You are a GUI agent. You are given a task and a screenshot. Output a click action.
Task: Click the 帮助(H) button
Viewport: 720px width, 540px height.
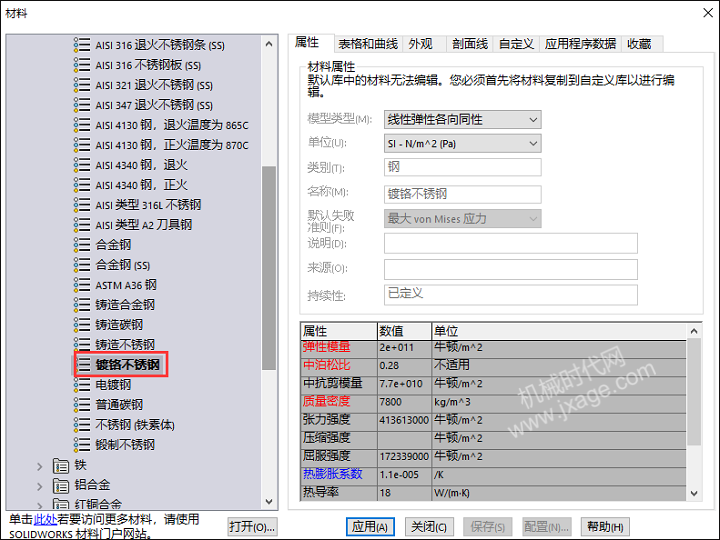click(605, 526)
